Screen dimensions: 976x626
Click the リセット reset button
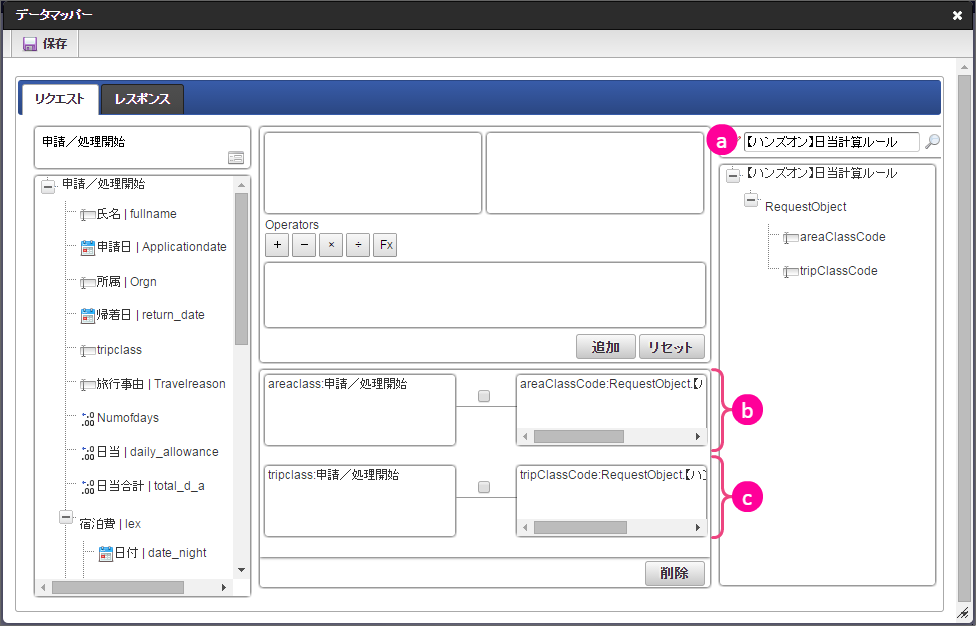(671, 347)
